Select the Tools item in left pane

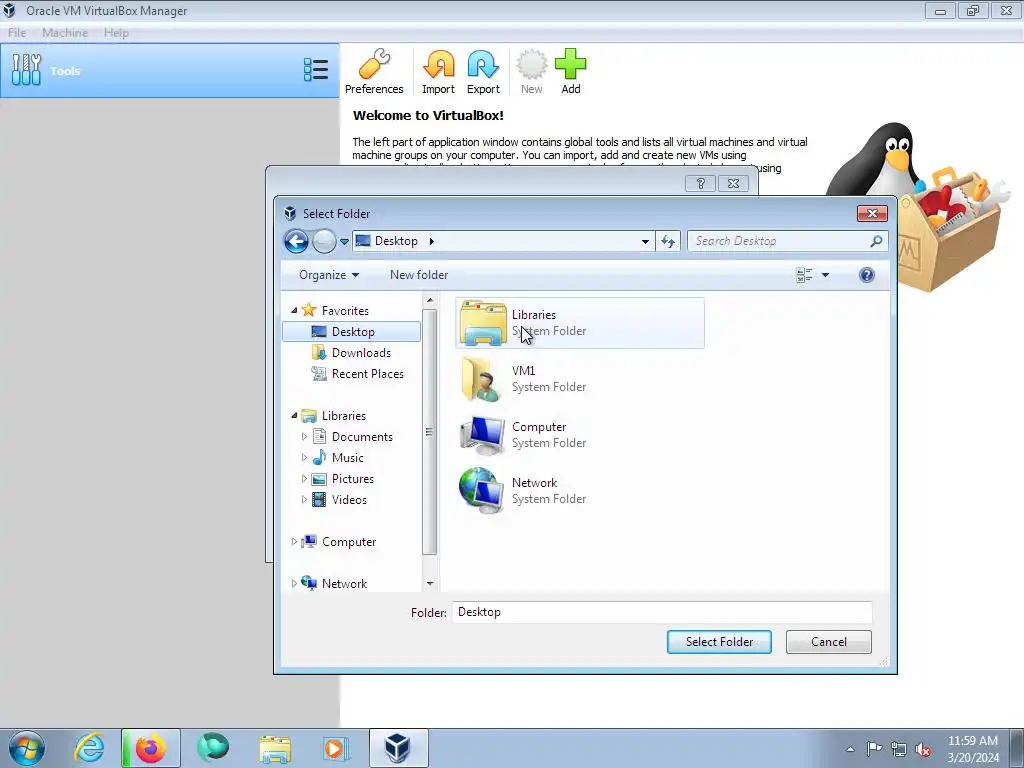tap(170, 71)
